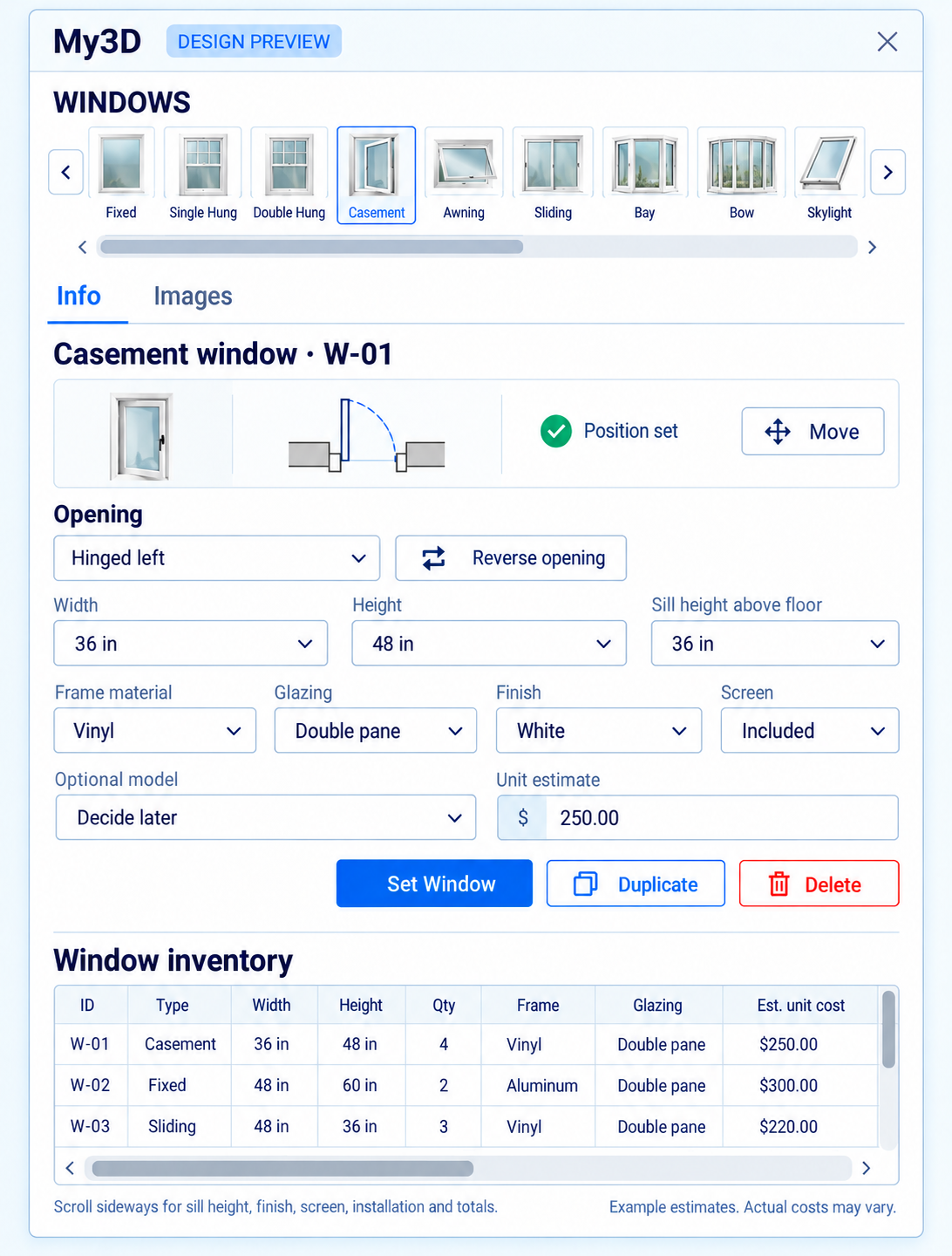Viewport: 952px width, 1256px height.
Task: Open the Hinged left opening dropdown
Action: pos(217,558)
